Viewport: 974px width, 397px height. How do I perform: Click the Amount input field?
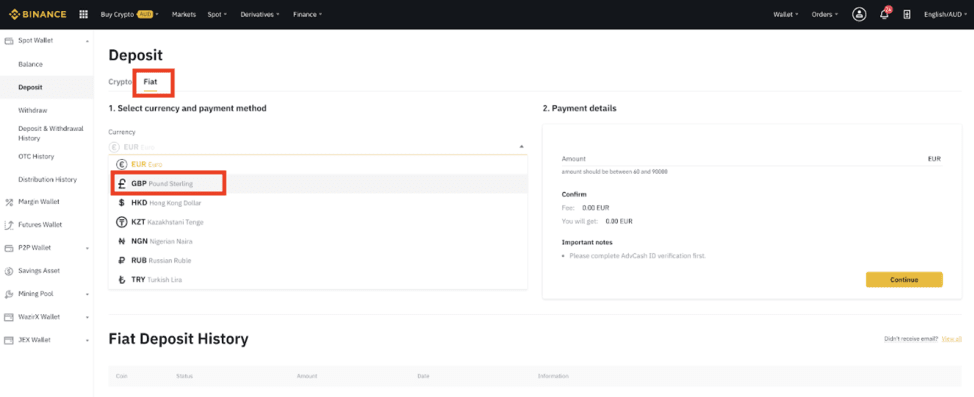751,159
